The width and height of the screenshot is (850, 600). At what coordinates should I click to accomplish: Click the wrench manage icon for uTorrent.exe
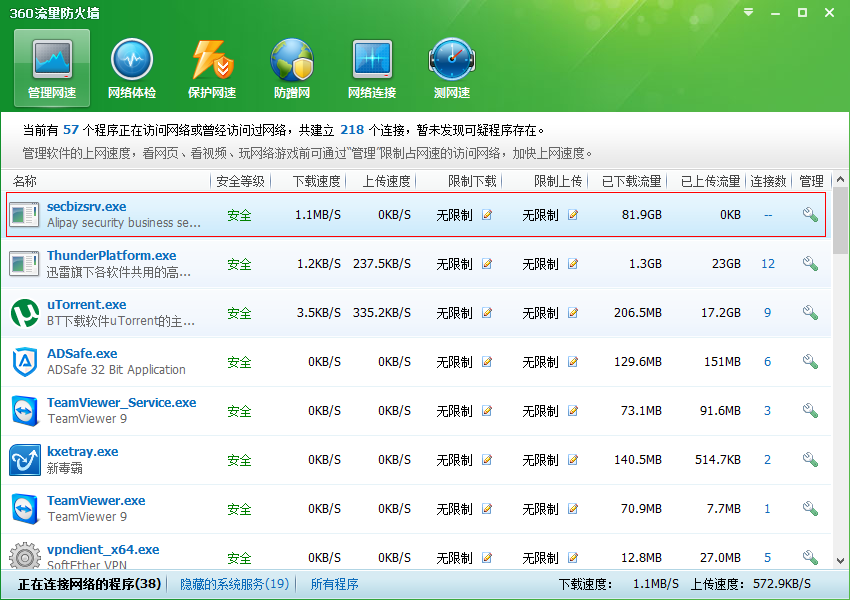(810, 313)
